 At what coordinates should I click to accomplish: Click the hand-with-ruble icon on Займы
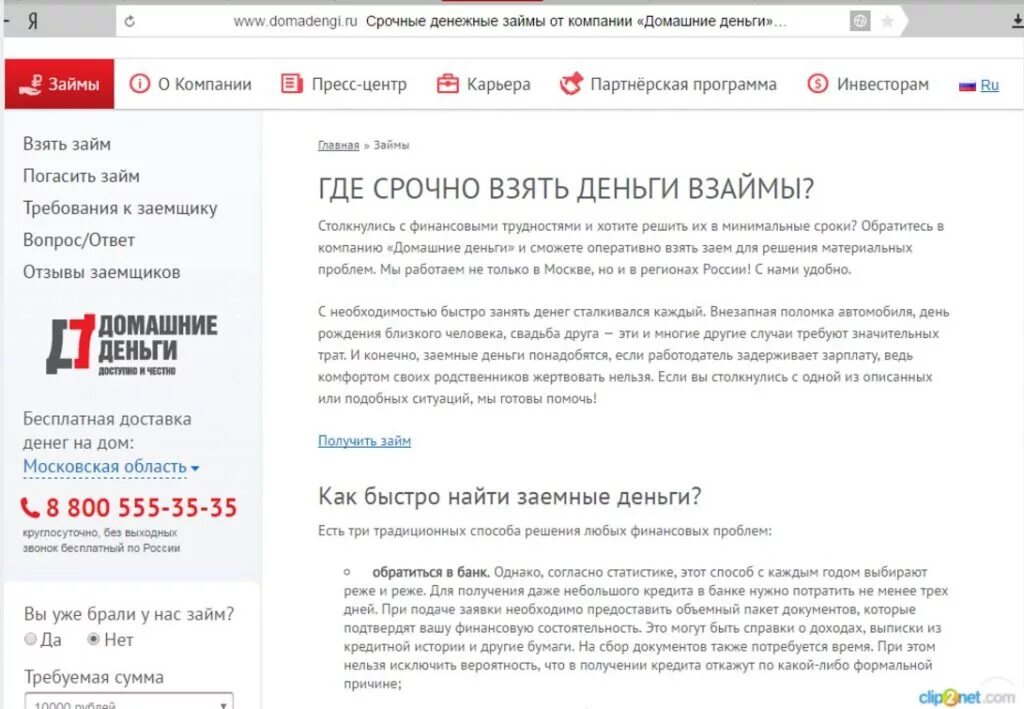(x=31, y=85)
